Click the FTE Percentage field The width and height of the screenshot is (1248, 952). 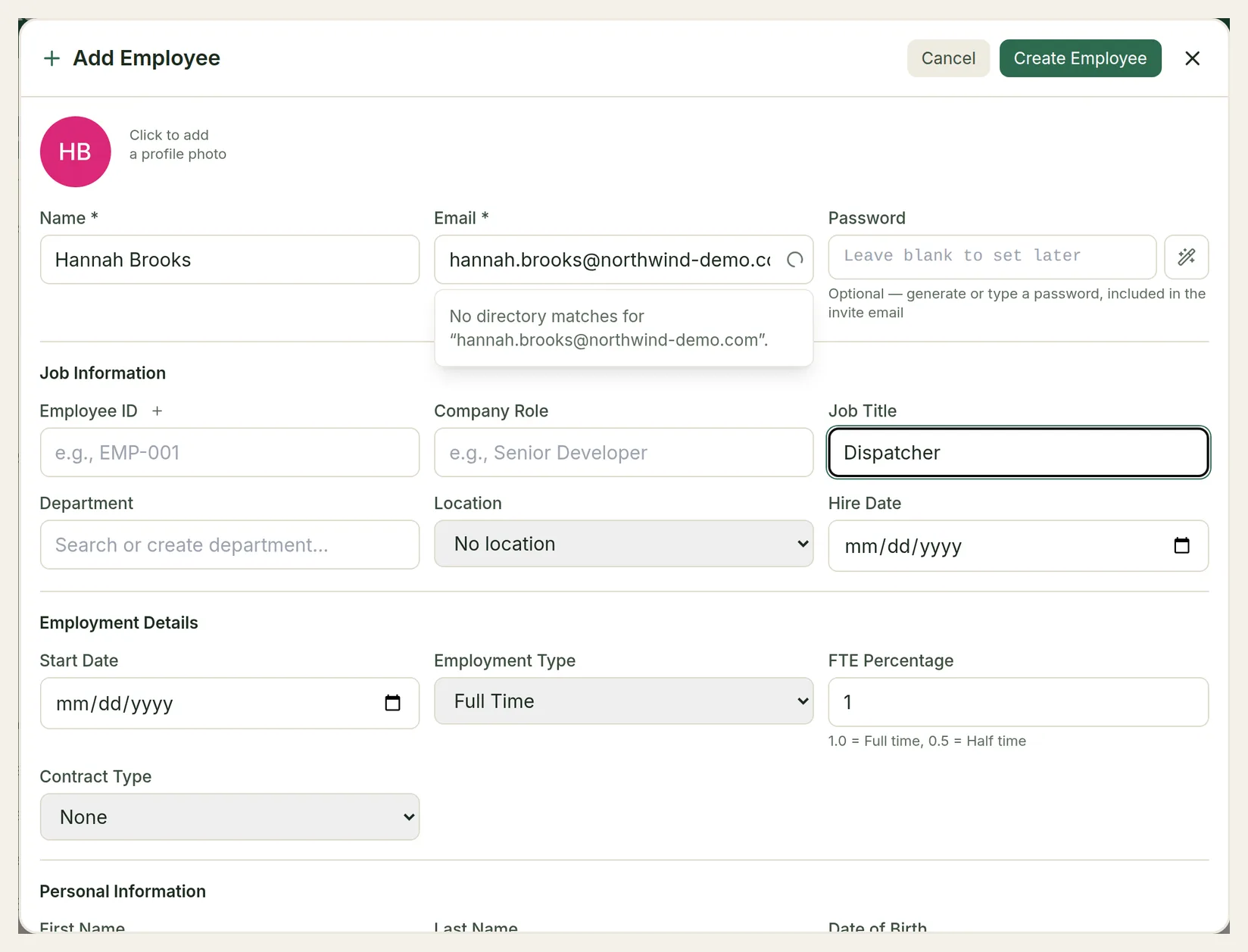1018,702
